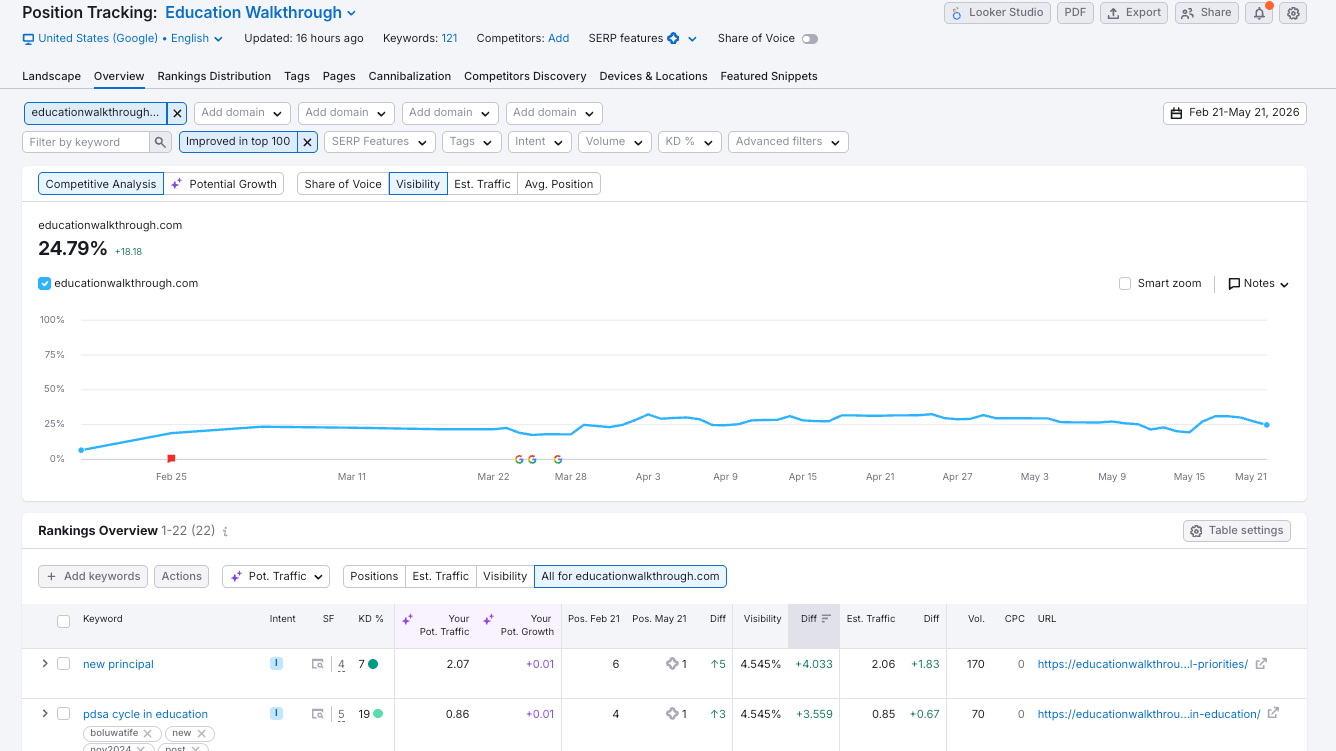Screen dimensions: 1336x751
Task: Open the settings gear icon
Action: 1293,13
